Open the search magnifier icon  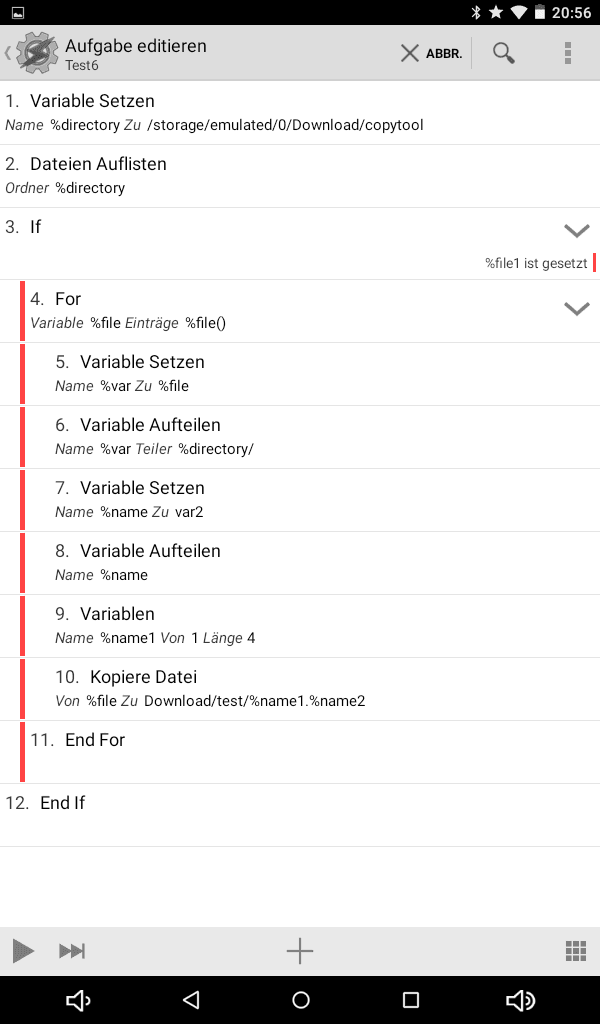coord(503,53)
